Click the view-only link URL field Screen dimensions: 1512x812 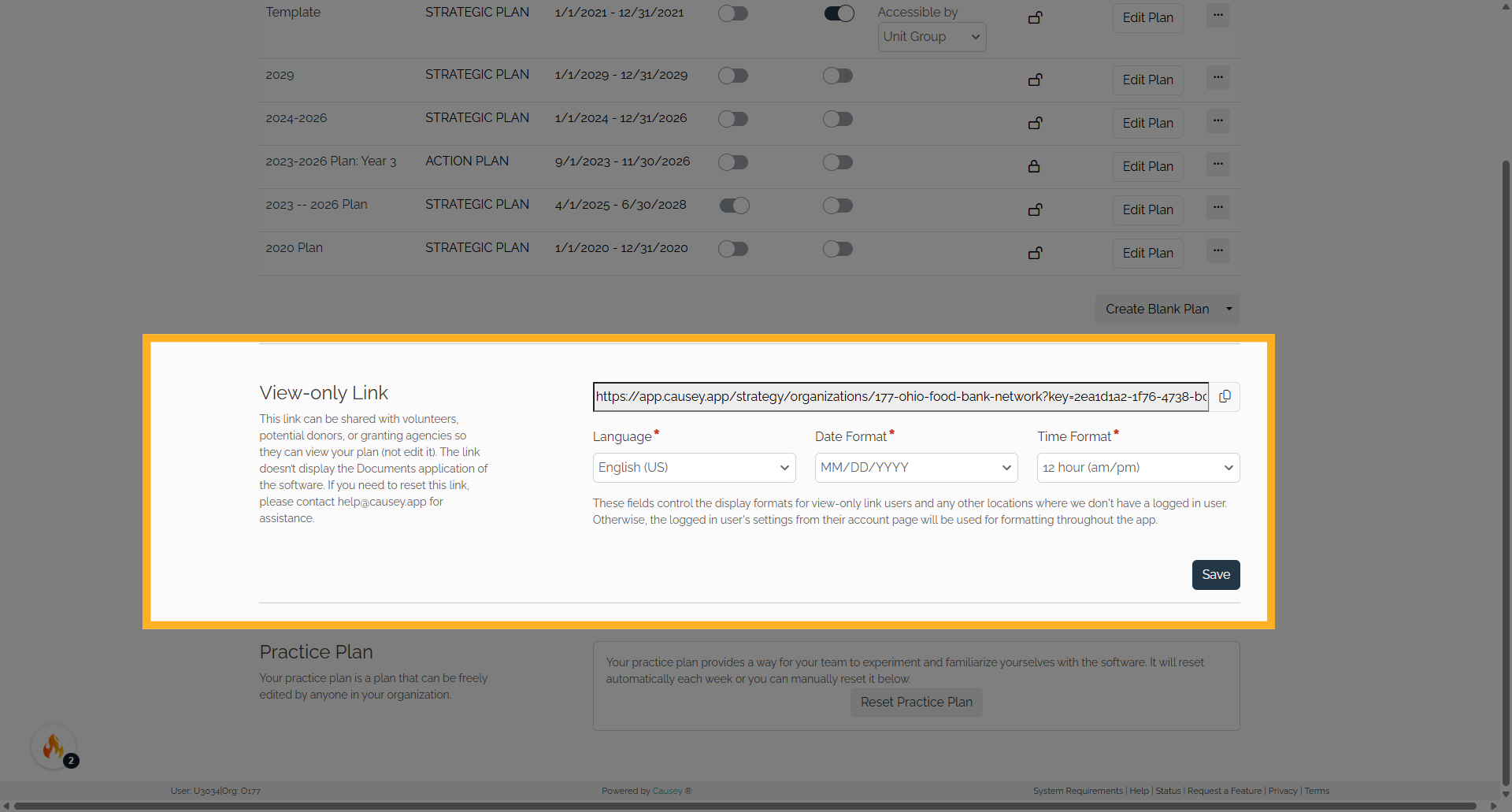coord(901,397)
